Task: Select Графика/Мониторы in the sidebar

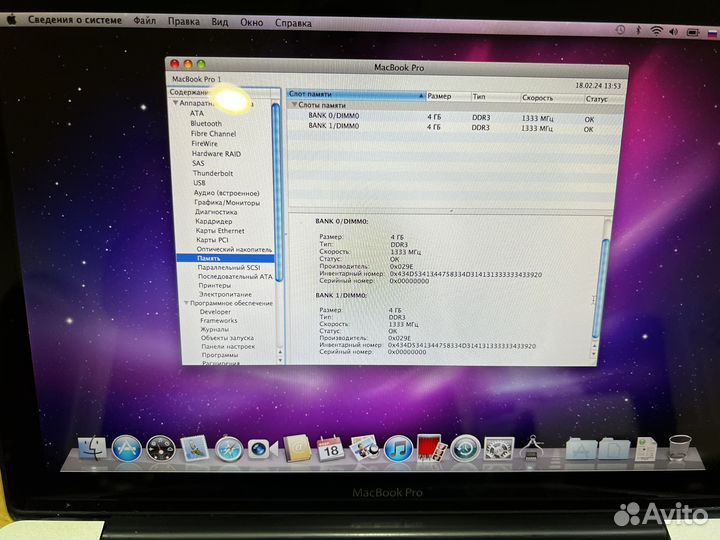Action: click(227, 202)
